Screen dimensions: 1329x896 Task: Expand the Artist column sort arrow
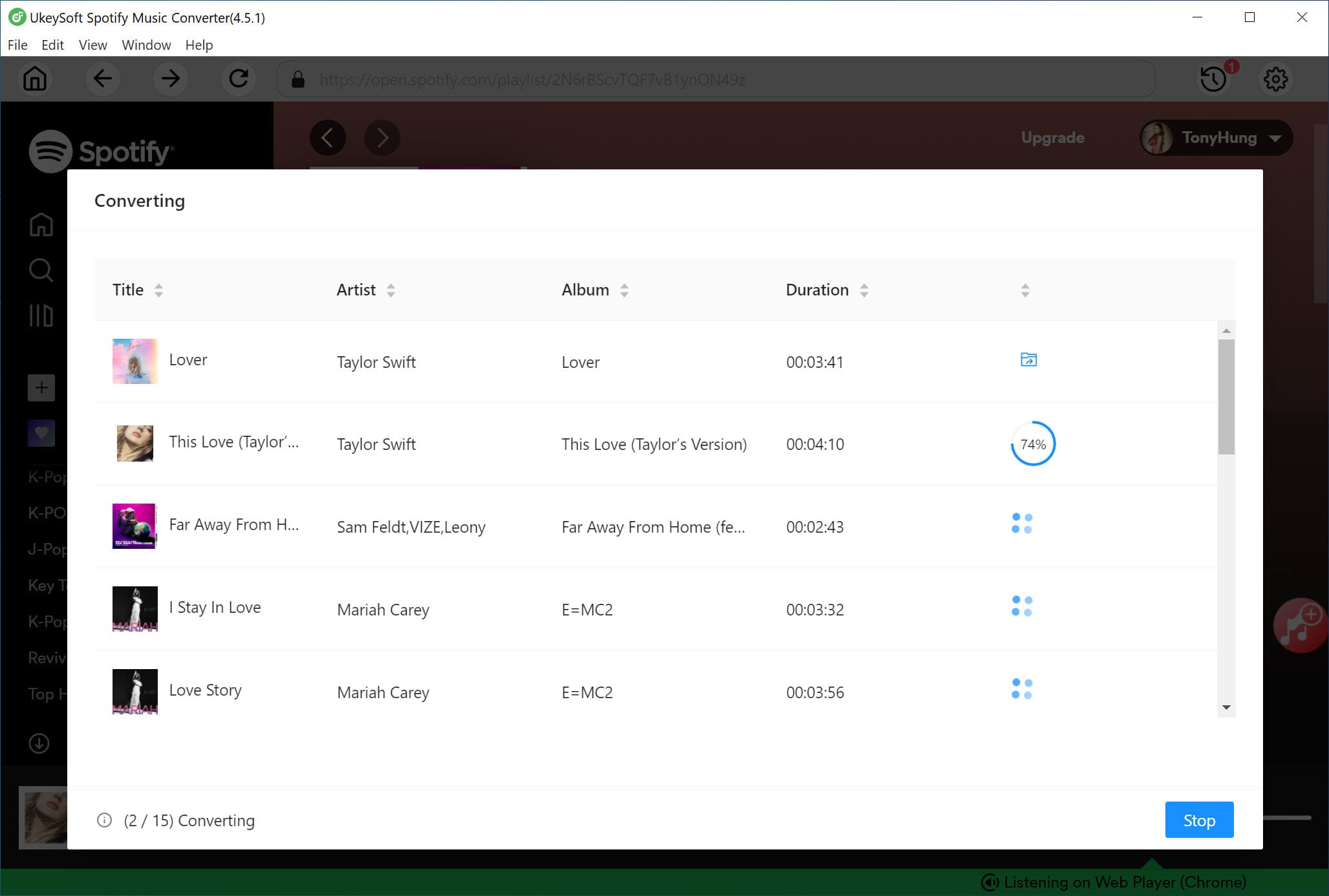(x=392, y=290)
